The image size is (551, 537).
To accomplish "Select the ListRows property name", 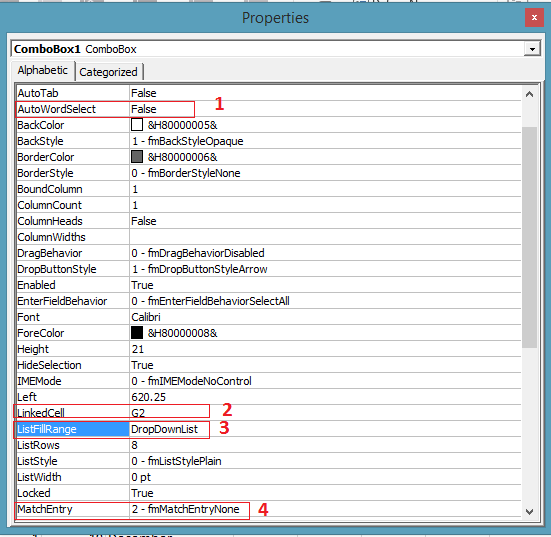I will 38,445.
